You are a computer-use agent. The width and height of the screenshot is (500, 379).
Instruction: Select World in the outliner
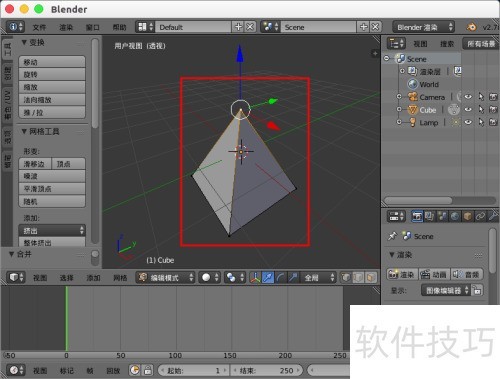pyautogui.click(x=429, y=84)
